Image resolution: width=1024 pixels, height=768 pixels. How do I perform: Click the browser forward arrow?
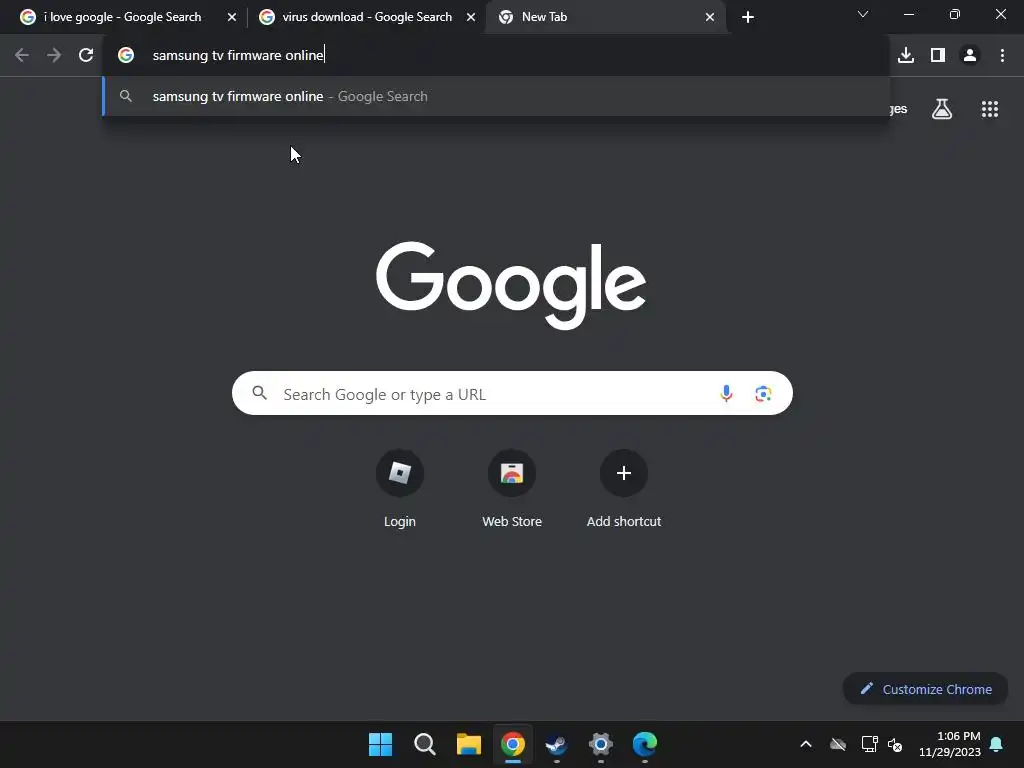pos(54,56)
